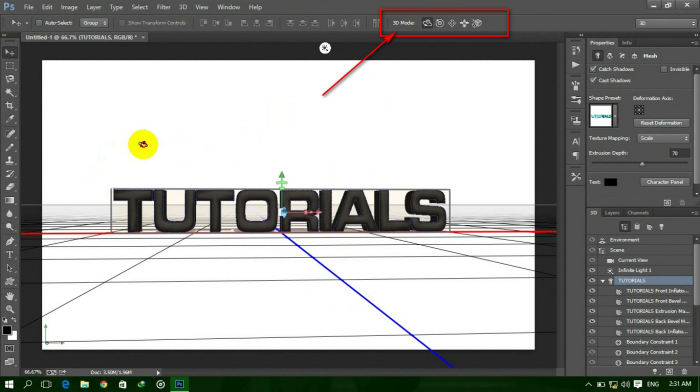This screenshot has width=700, height=392.
Task: Click the Roll 3D Object mode icon
Action: pyautogui.click(x=440, y=23)
